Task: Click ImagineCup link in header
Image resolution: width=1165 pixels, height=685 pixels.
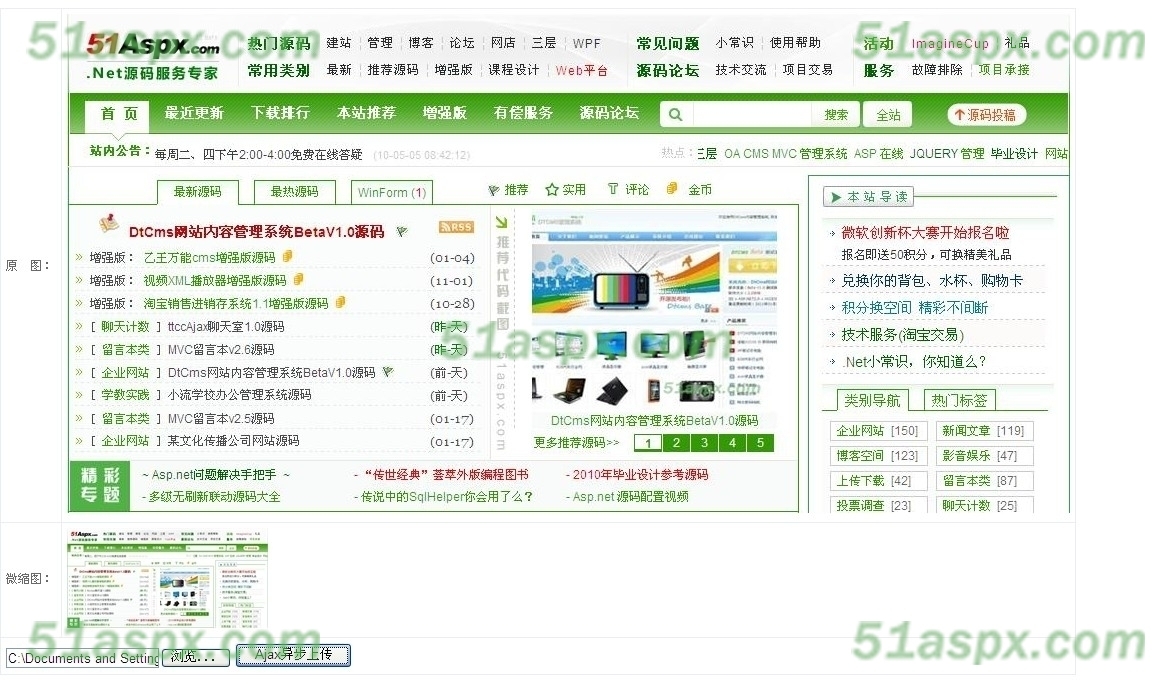Action: coord(950,44)
